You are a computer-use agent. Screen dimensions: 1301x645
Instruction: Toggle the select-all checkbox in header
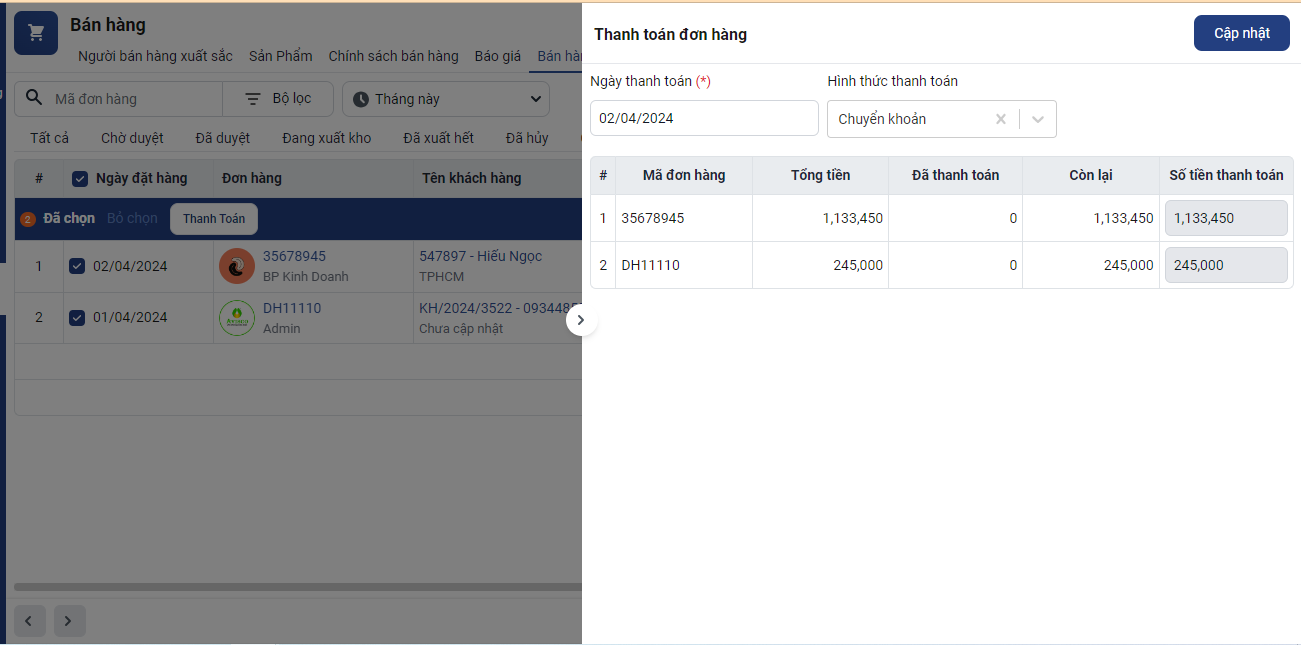80,179
